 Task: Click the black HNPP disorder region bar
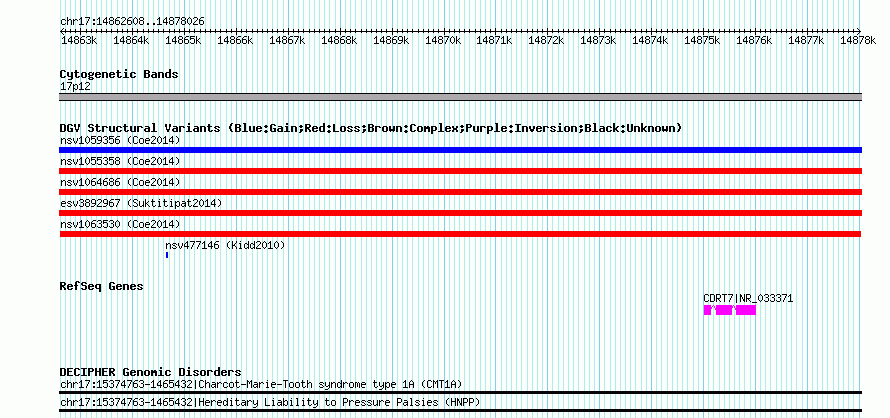[x=460, y=411]
